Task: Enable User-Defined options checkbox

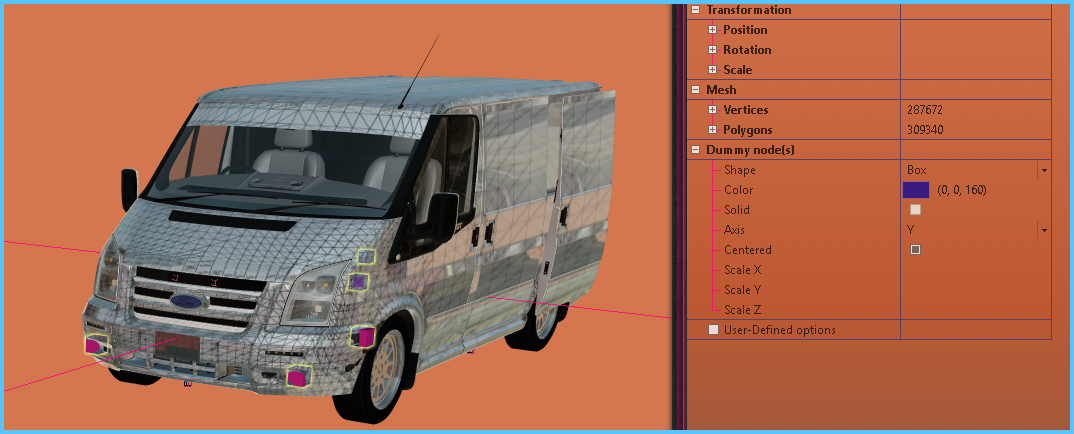Action: [x=713, y=330]
